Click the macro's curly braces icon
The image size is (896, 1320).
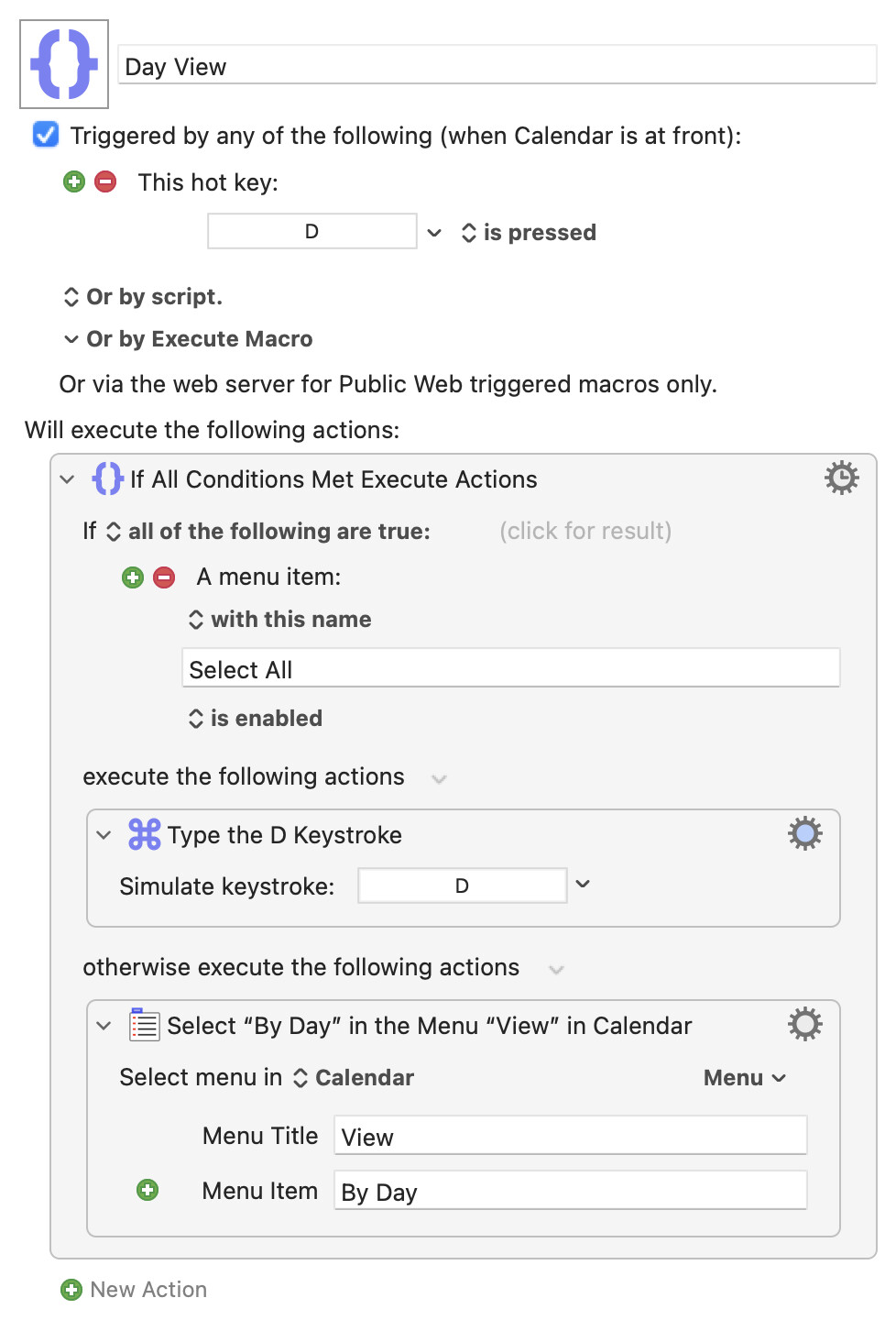(64, 64)
